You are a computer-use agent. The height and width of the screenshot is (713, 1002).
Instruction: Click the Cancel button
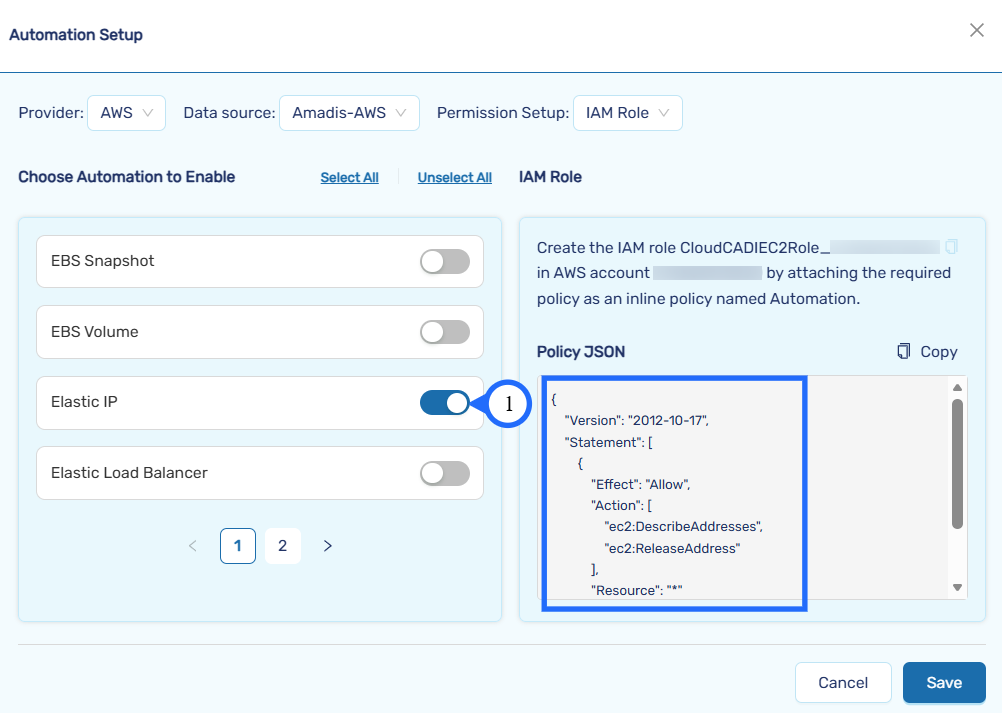coord(843,683)
